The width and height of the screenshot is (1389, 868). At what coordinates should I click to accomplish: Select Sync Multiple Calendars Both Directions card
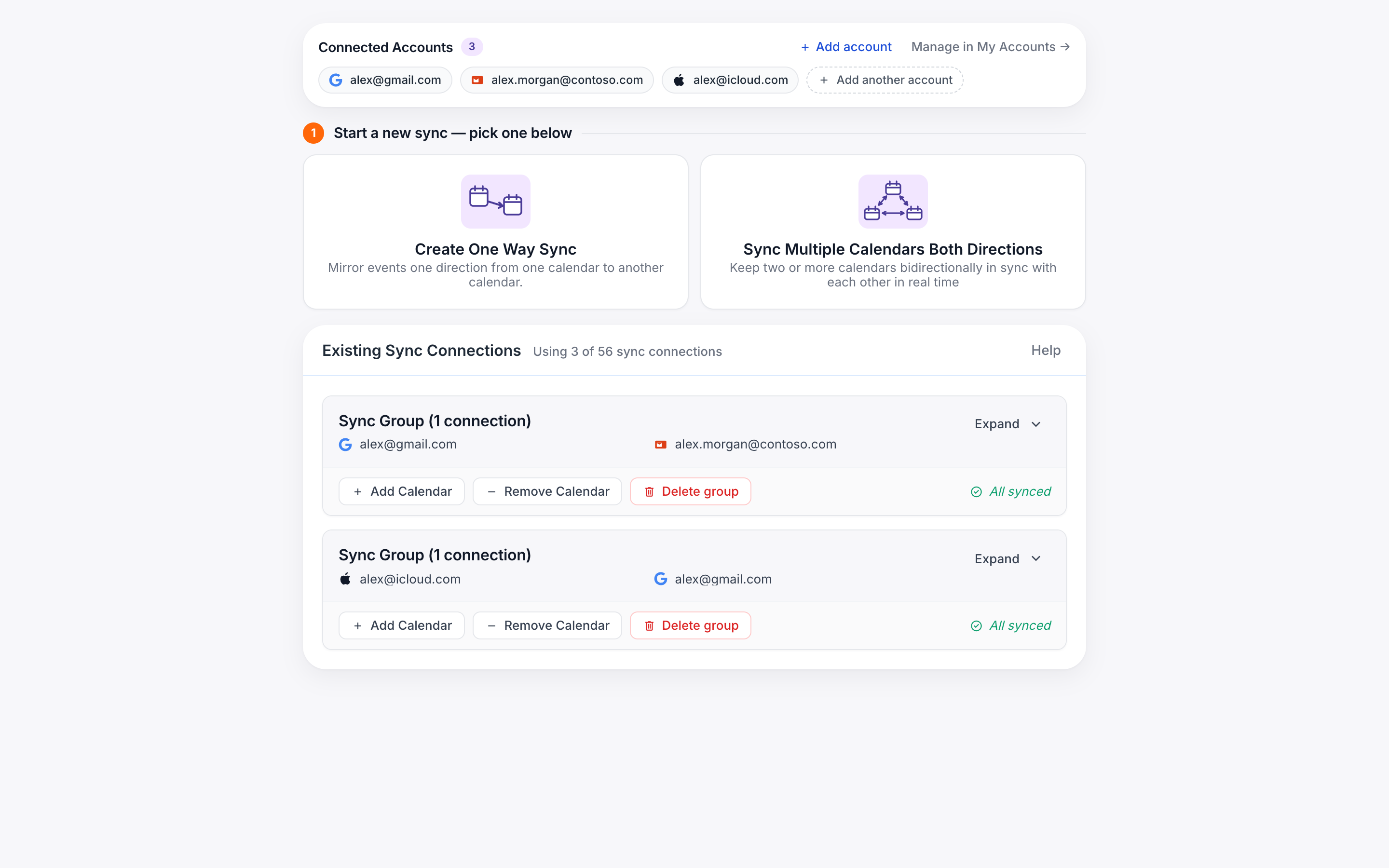click(x=893, y=232)
